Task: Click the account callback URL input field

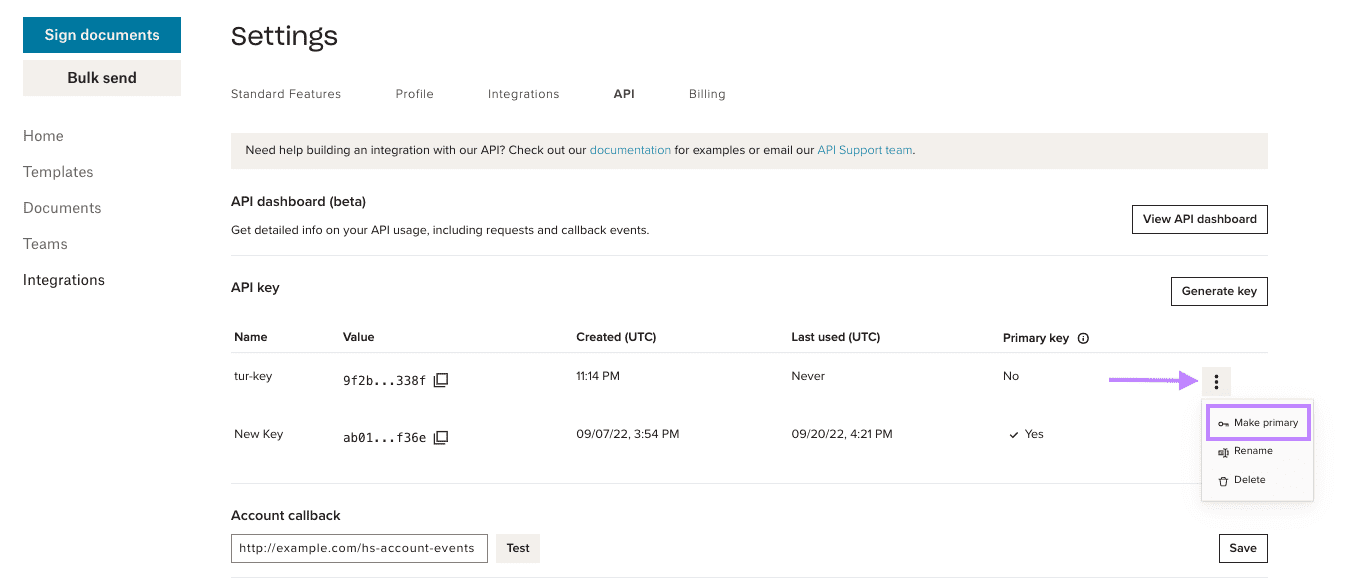Action: point(358,548)
